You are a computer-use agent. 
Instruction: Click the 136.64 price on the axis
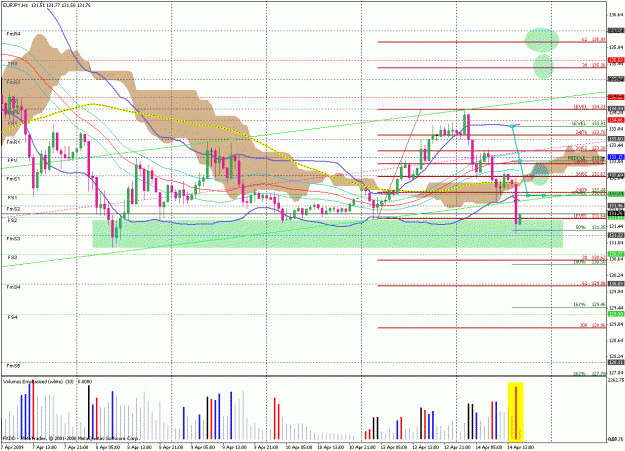click(x=616, y=15)
